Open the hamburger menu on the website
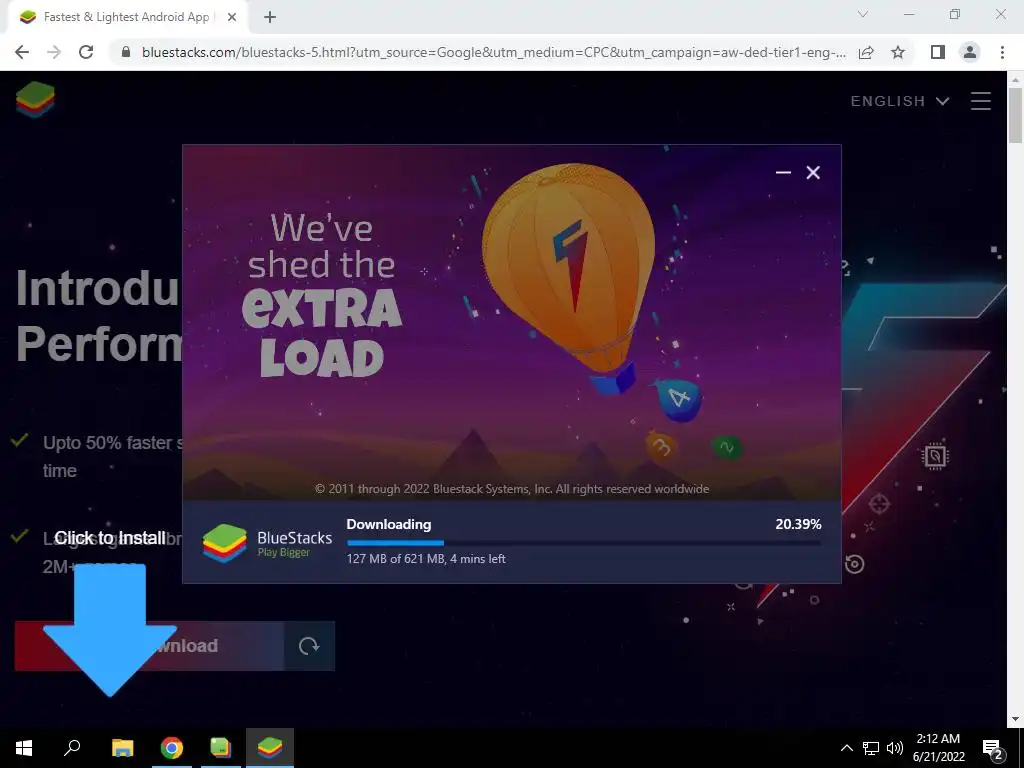1024x768 pixels. click(x=980, y=101)
